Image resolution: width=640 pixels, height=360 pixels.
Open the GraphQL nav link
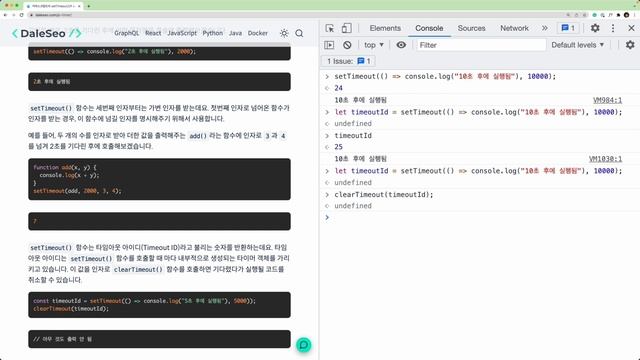pos(127,33)
